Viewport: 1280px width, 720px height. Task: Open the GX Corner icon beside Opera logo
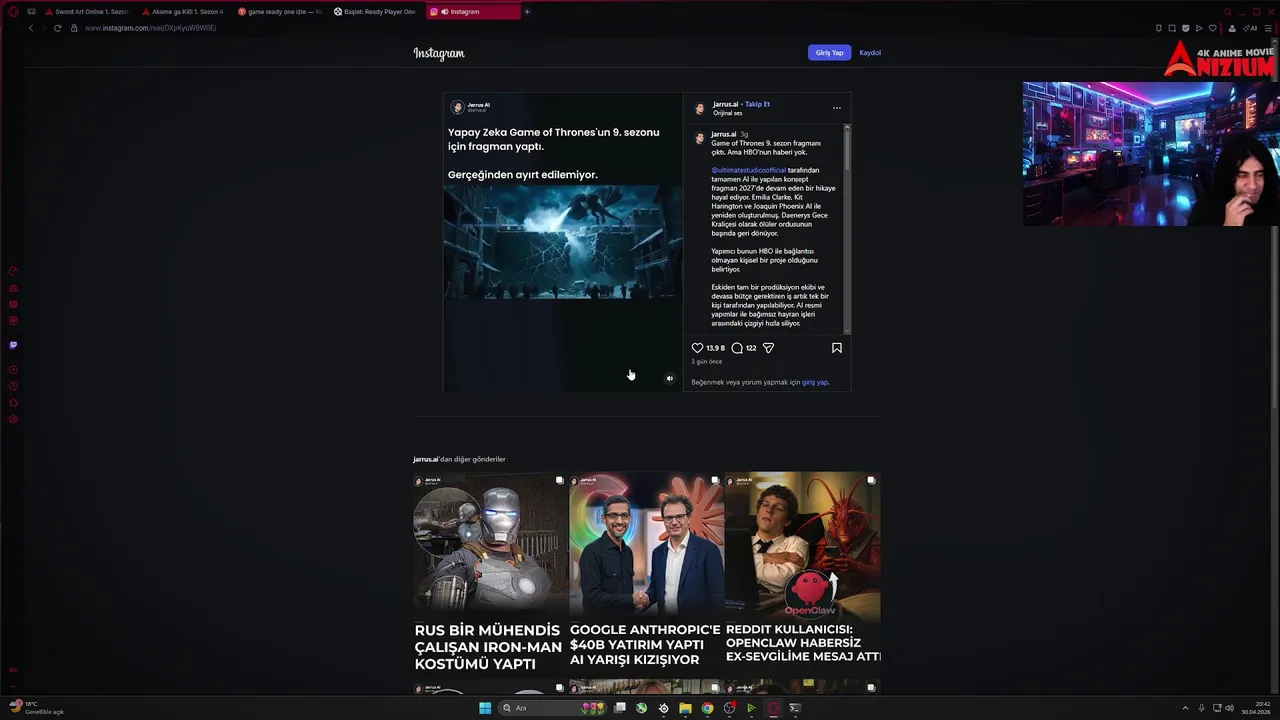(31, 12)
